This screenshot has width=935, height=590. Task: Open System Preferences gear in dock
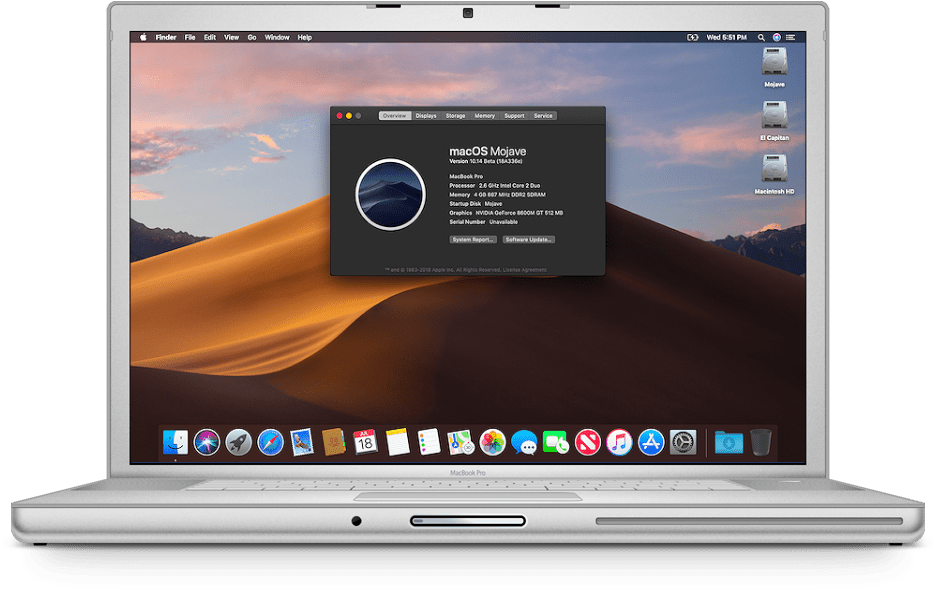click(x=683, y=441)
